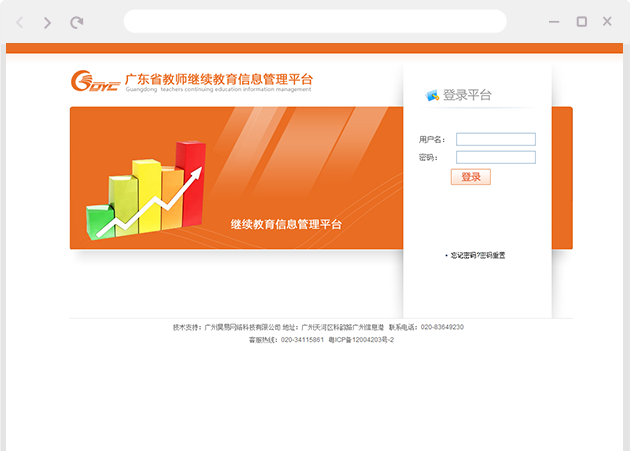Click the browser address bar
Viewport: 630px width, 451px height.
315,22
